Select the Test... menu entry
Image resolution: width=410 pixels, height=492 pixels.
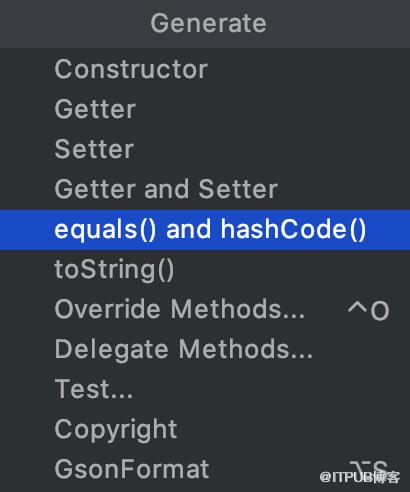pyautogui.click(x=205, y=389)
